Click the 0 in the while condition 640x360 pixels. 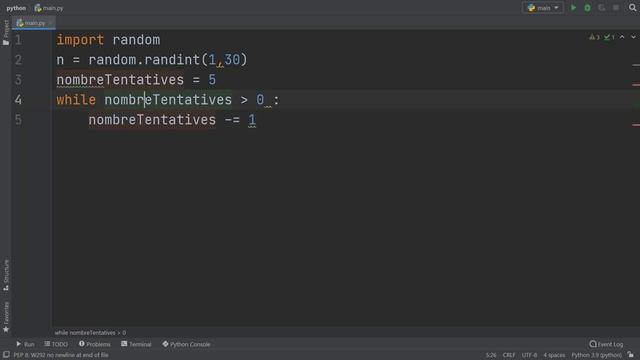pyautogui.click(x=260, y=100)
